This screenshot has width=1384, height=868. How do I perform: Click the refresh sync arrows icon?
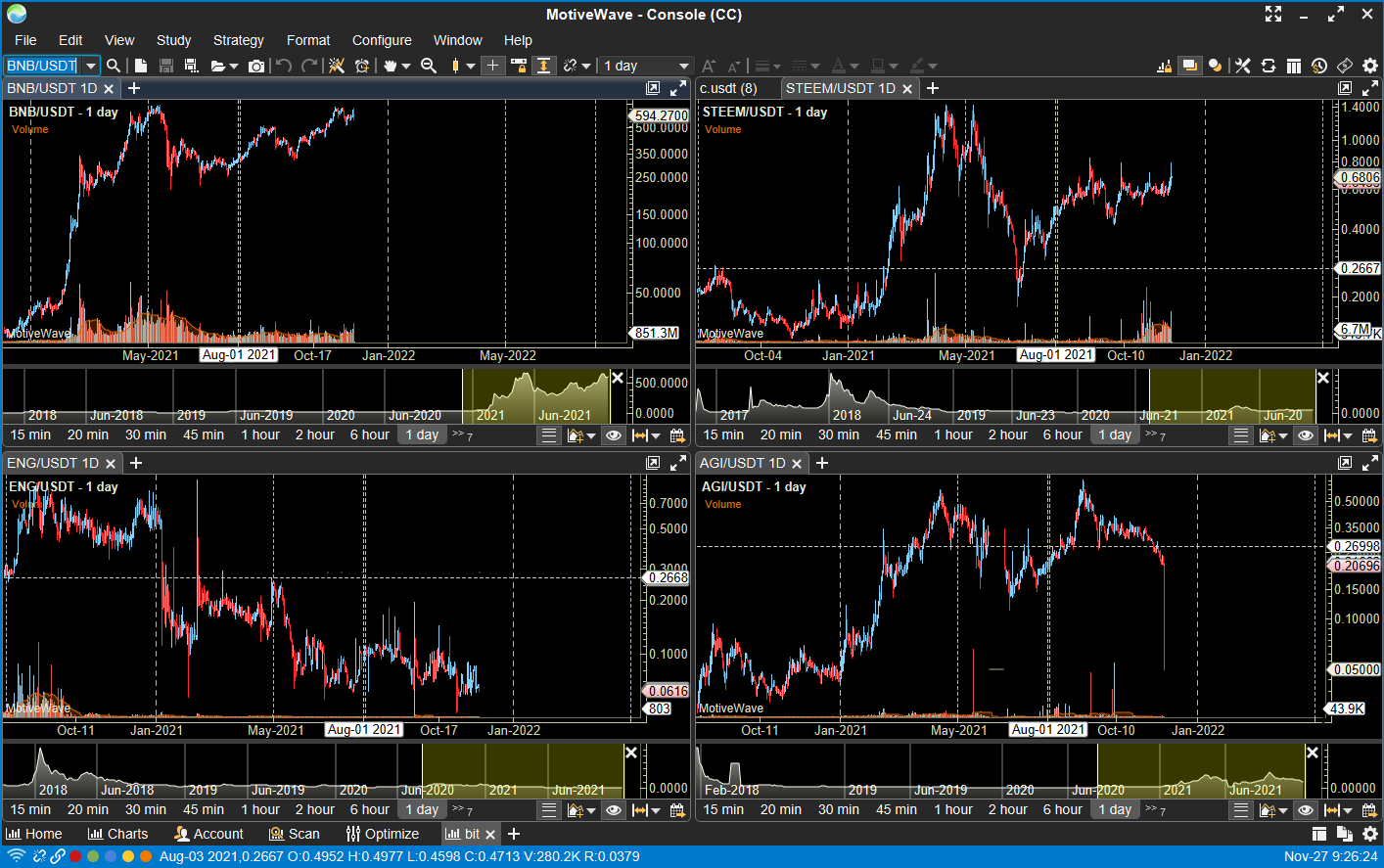[x=1269, y=66]
